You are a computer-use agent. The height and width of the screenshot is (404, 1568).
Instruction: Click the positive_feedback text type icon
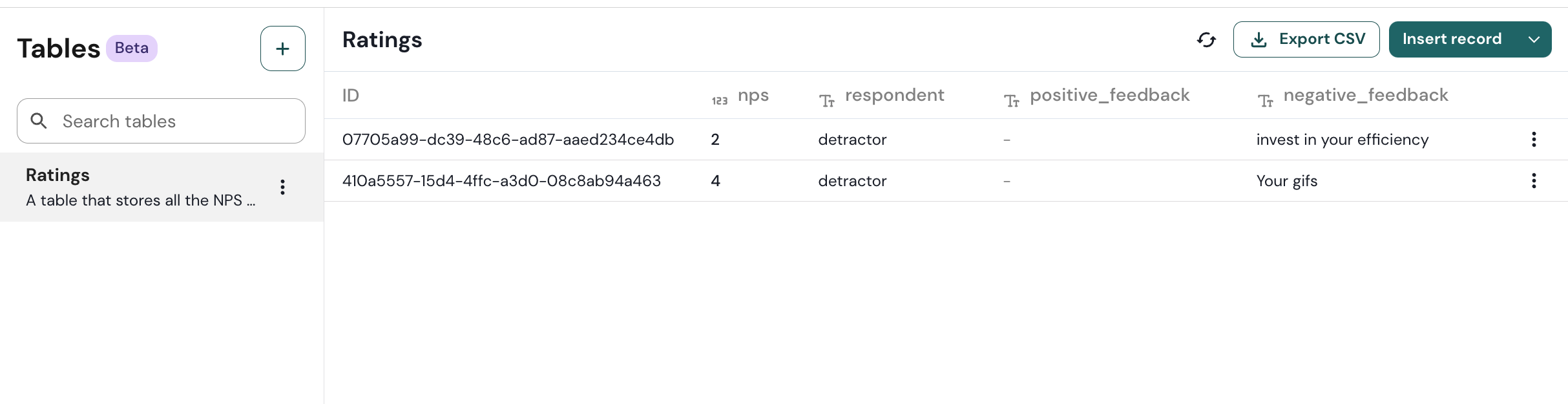(1011, 101)
